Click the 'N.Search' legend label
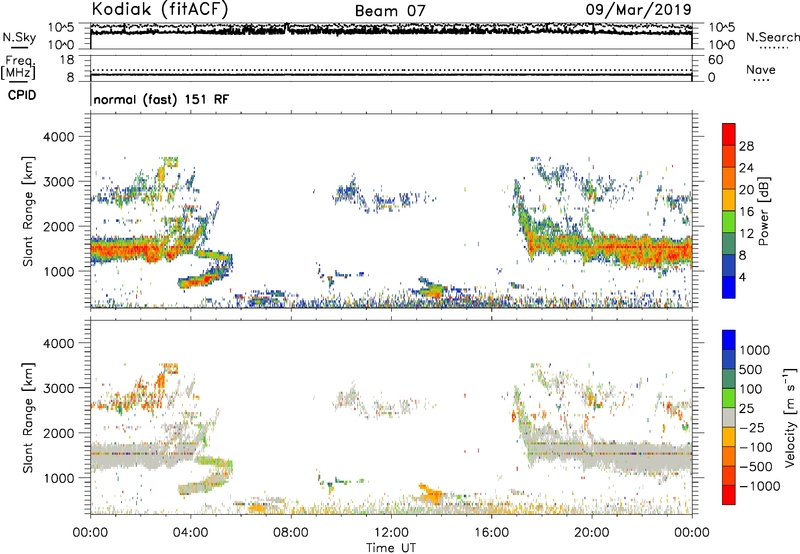Viewport: 800px width, 554px height. tap(772, 37)
